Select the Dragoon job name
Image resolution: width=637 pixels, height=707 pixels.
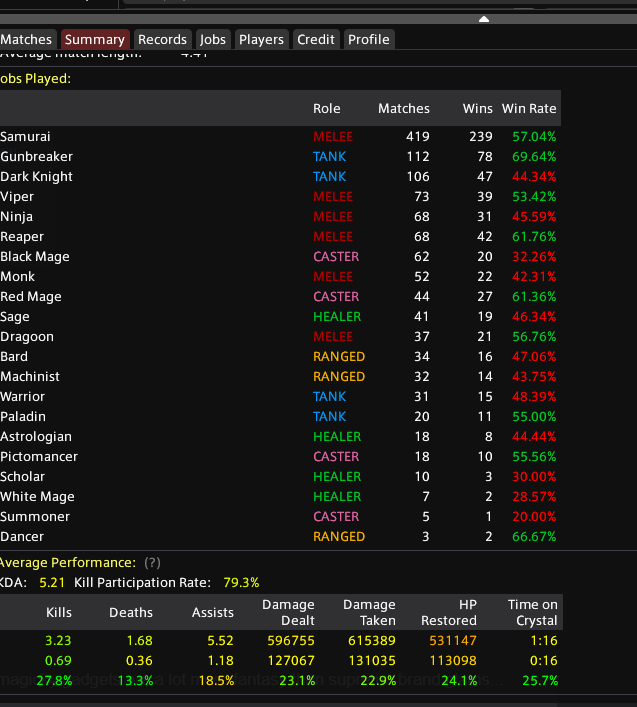[x=27, y=337]
